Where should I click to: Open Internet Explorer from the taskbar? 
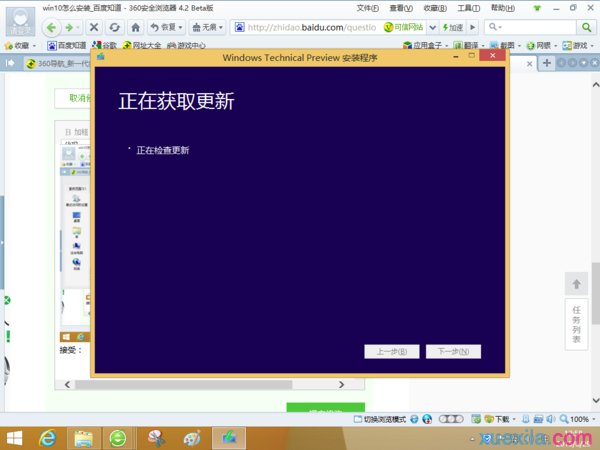(x=47, y=439)
